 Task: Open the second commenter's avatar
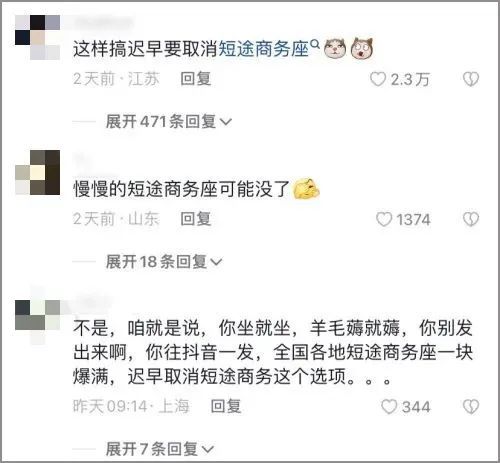pos(37,172)
